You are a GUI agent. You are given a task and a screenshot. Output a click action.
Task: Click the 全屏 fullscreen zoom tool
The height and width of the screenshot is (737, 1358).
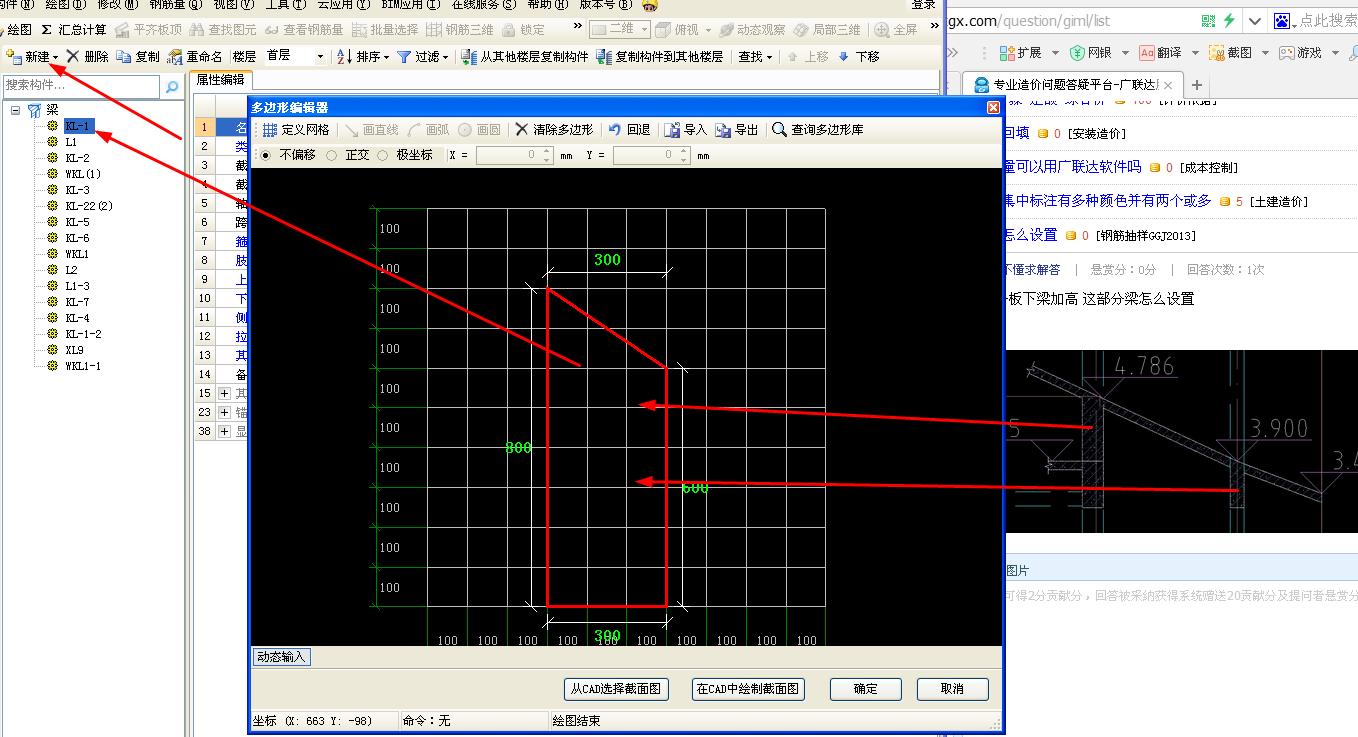(896, 30)
